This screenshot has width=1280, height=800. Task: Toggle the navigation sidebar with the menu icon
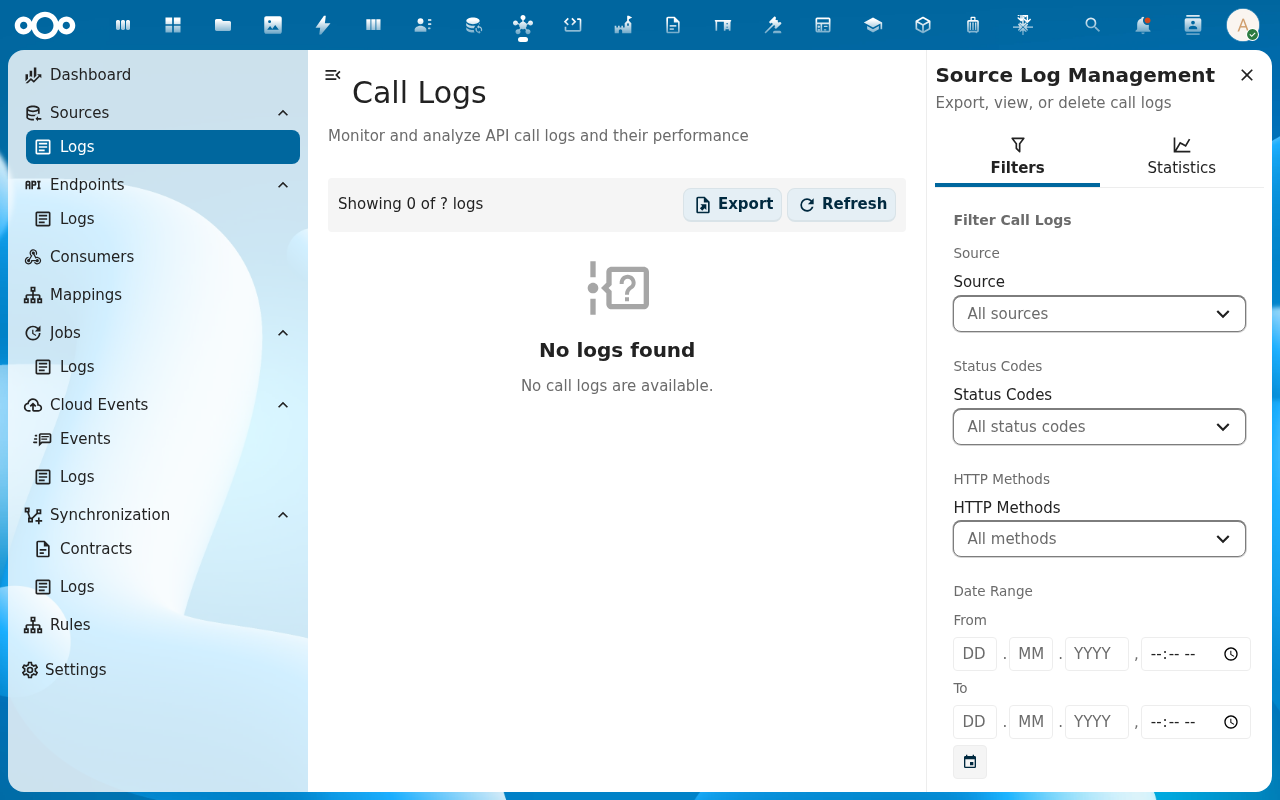click(333, 75)
